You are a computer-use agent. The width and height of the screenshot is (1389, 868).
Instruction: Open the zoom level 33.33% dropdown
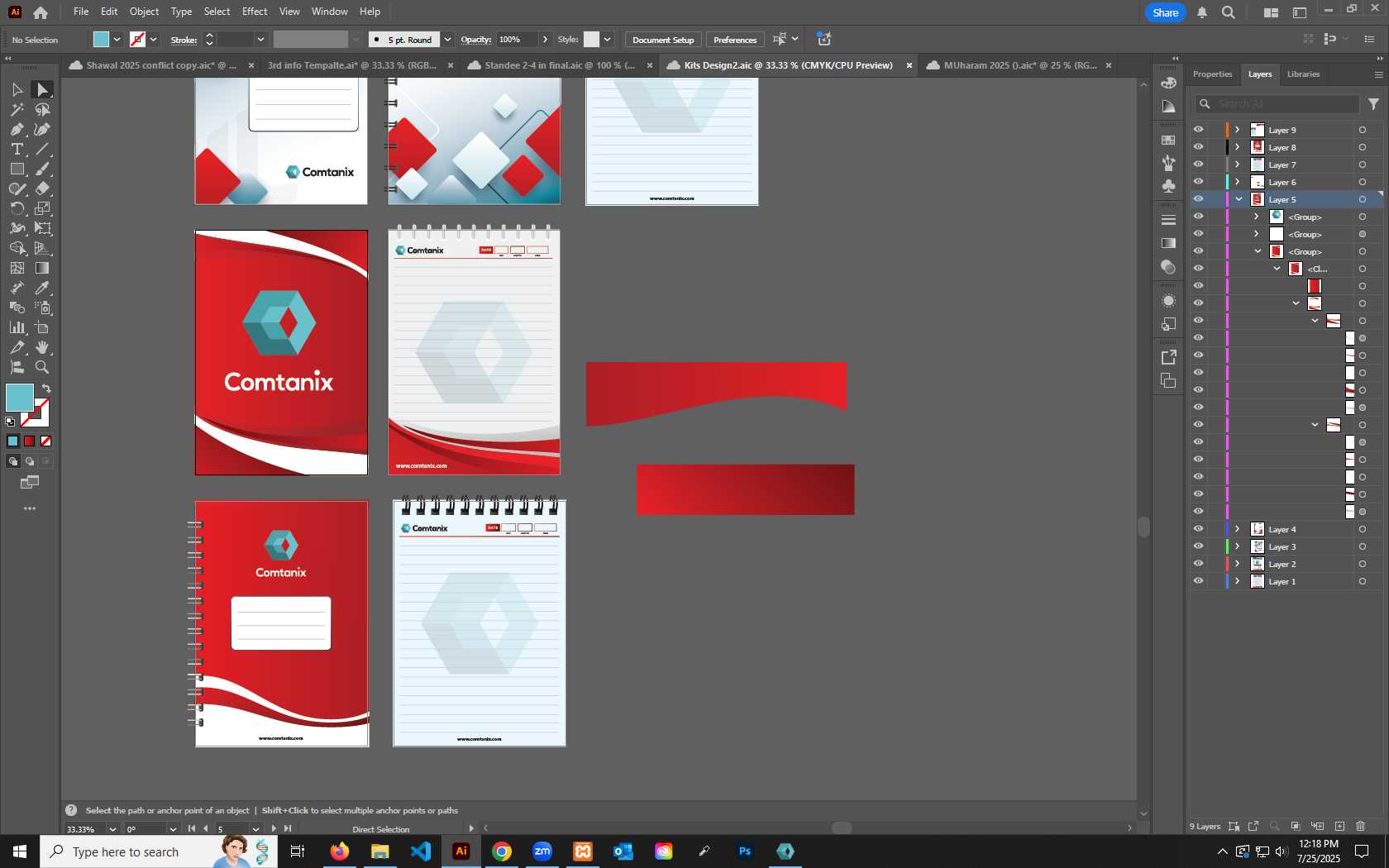(112, 829)
